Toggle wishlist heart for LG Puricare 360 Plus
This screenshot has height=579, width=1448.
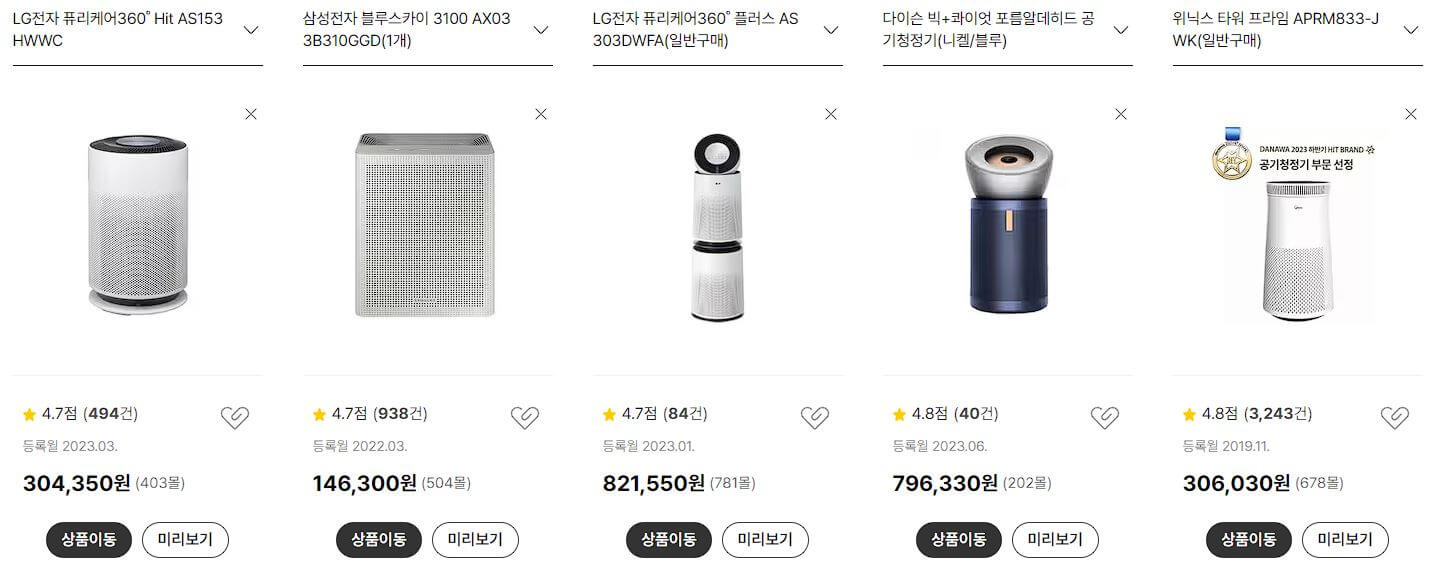[x=815, y=415]
